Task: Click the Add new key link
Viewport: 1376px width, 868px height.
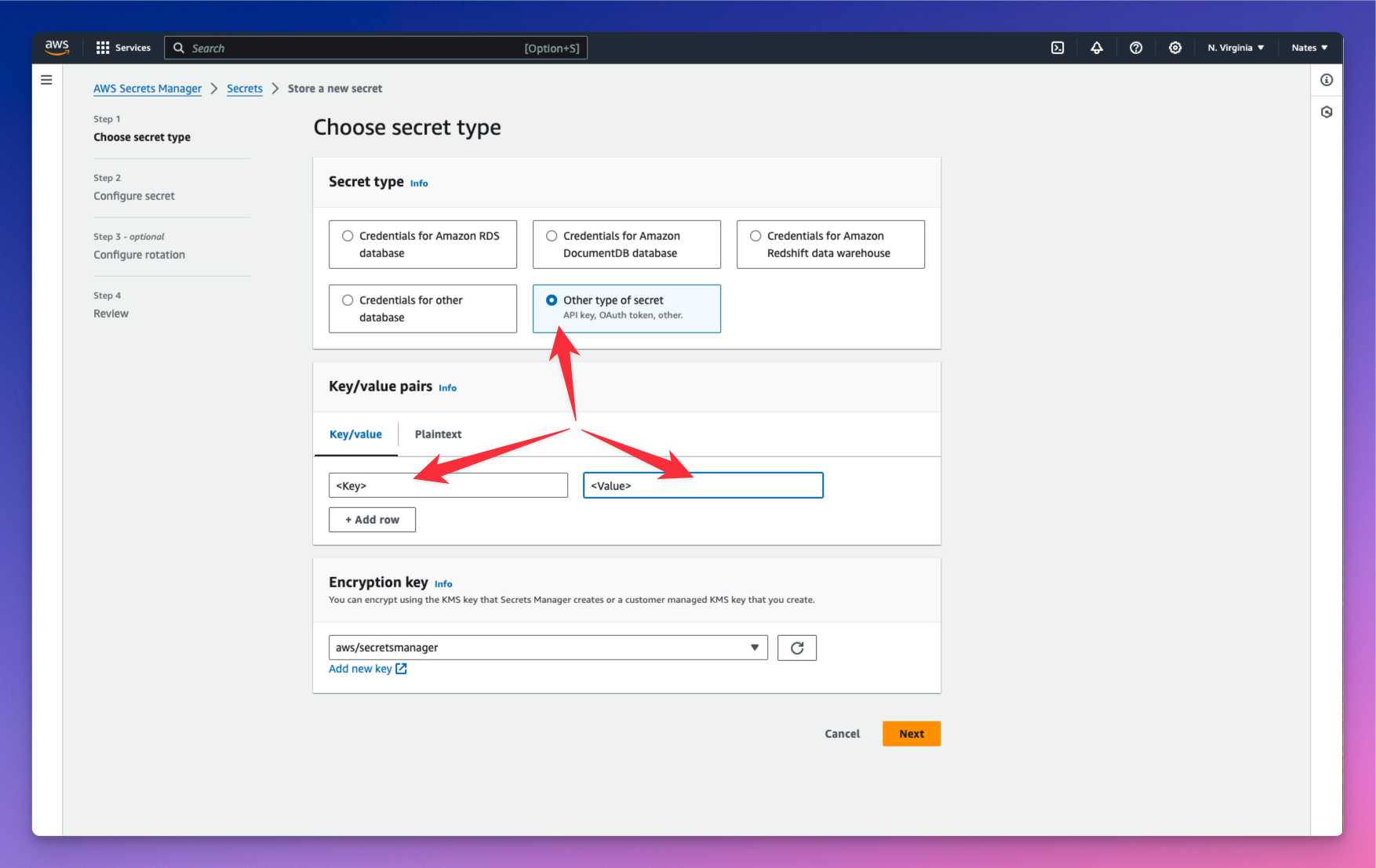Action: tap(360, 669)
